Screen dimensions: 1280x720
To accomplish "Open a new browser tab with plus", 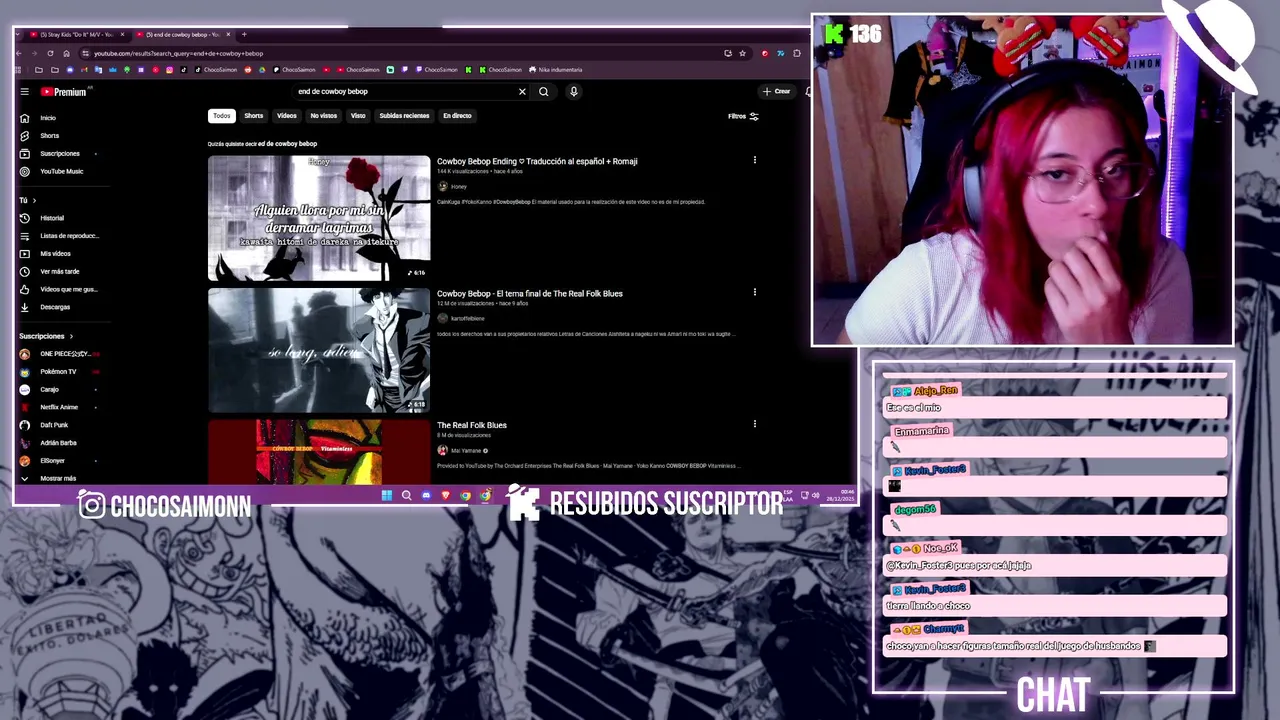I will [x=244, y=34].
